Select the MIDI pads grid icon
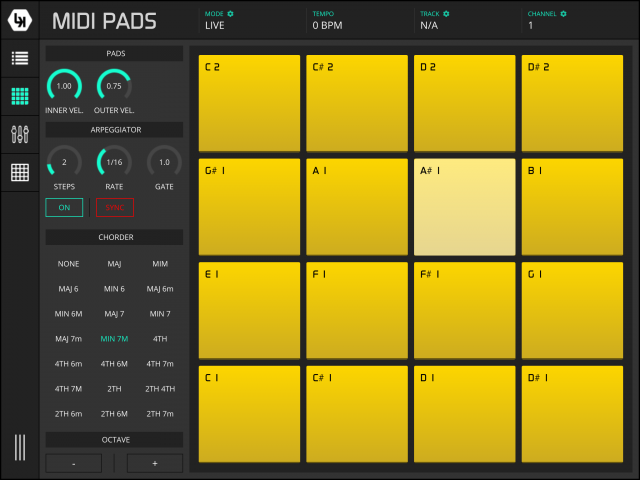Image resolution: width=640 pixels, height=480 pixels. click(x=20, y=97)
